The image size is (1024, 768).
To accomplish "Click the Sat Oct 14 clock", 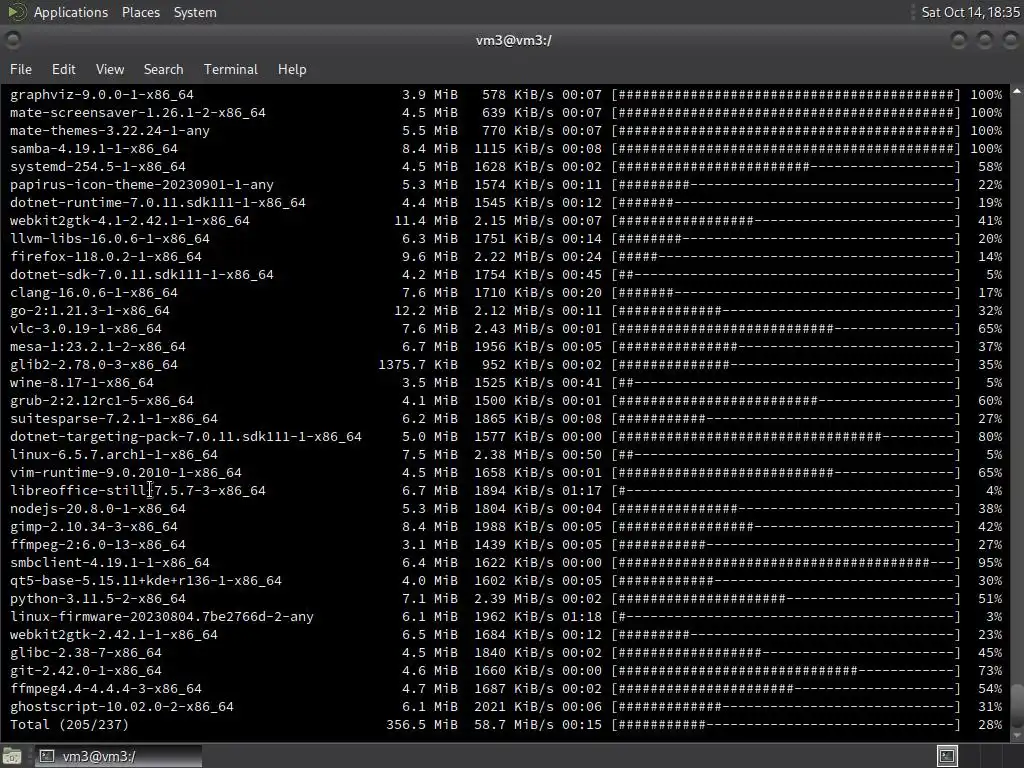I will 970,12.
